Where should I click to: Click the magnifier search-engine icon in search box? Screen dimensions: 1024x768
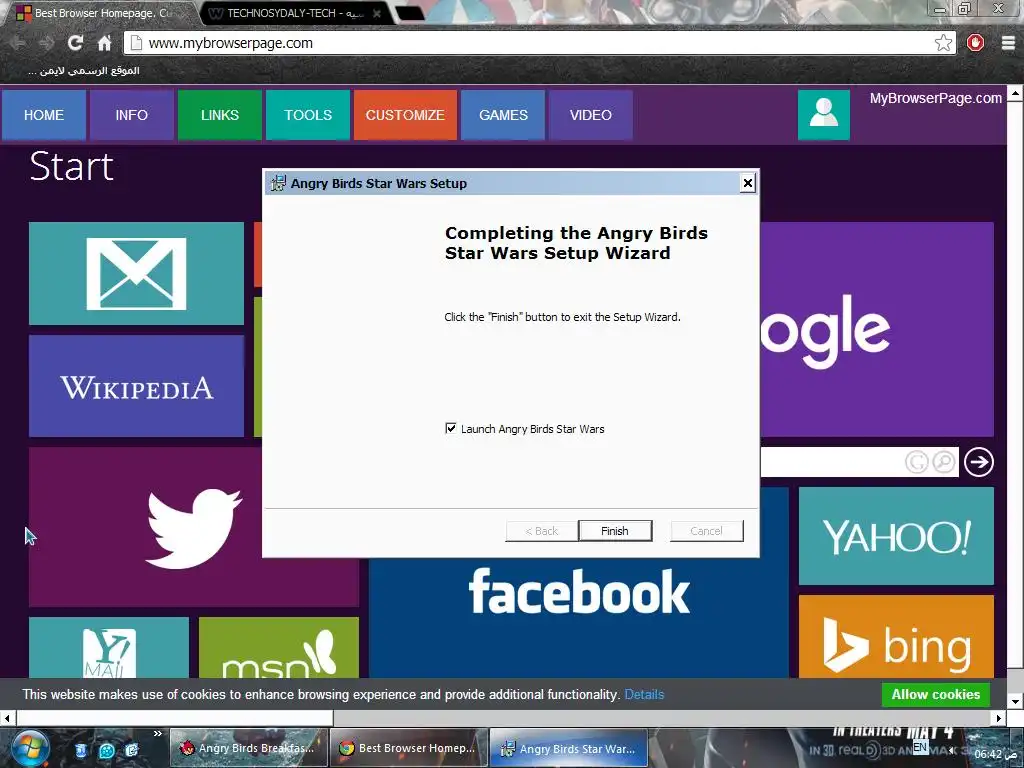pos(944,462)
